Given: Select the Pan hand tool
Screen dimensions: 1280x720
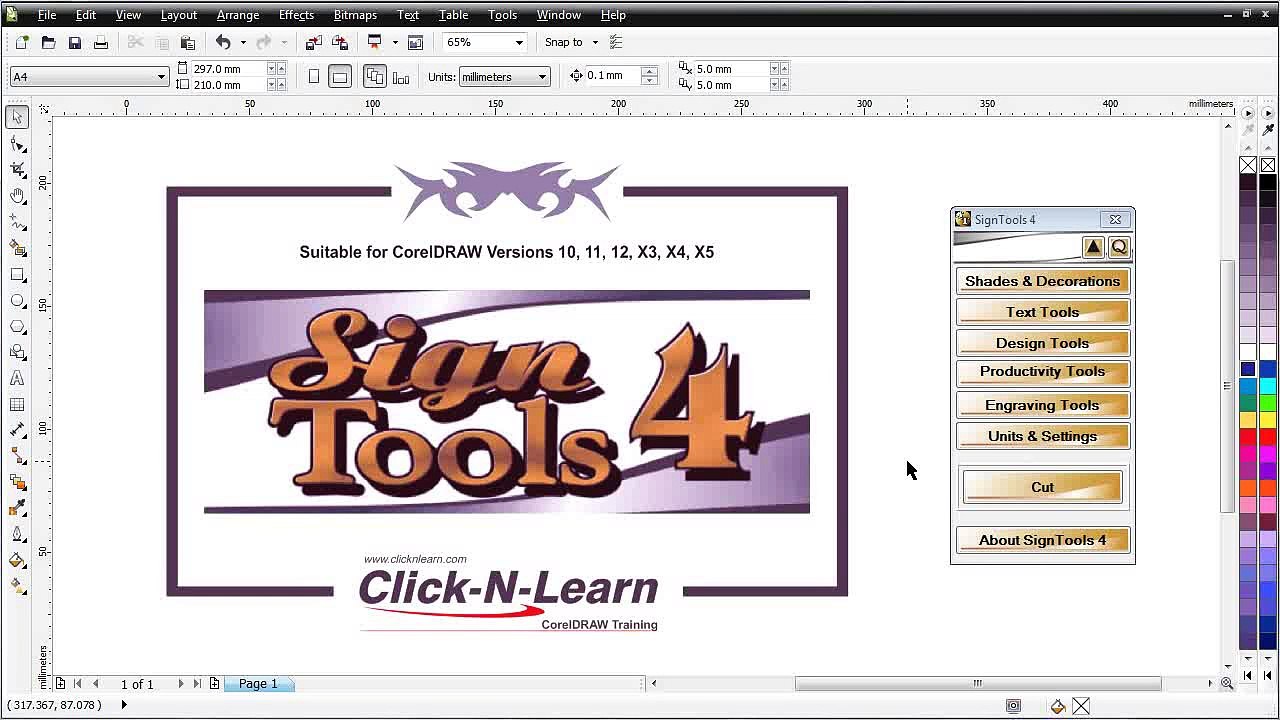Looking at the screenshot, I should (x=17, y=196).
